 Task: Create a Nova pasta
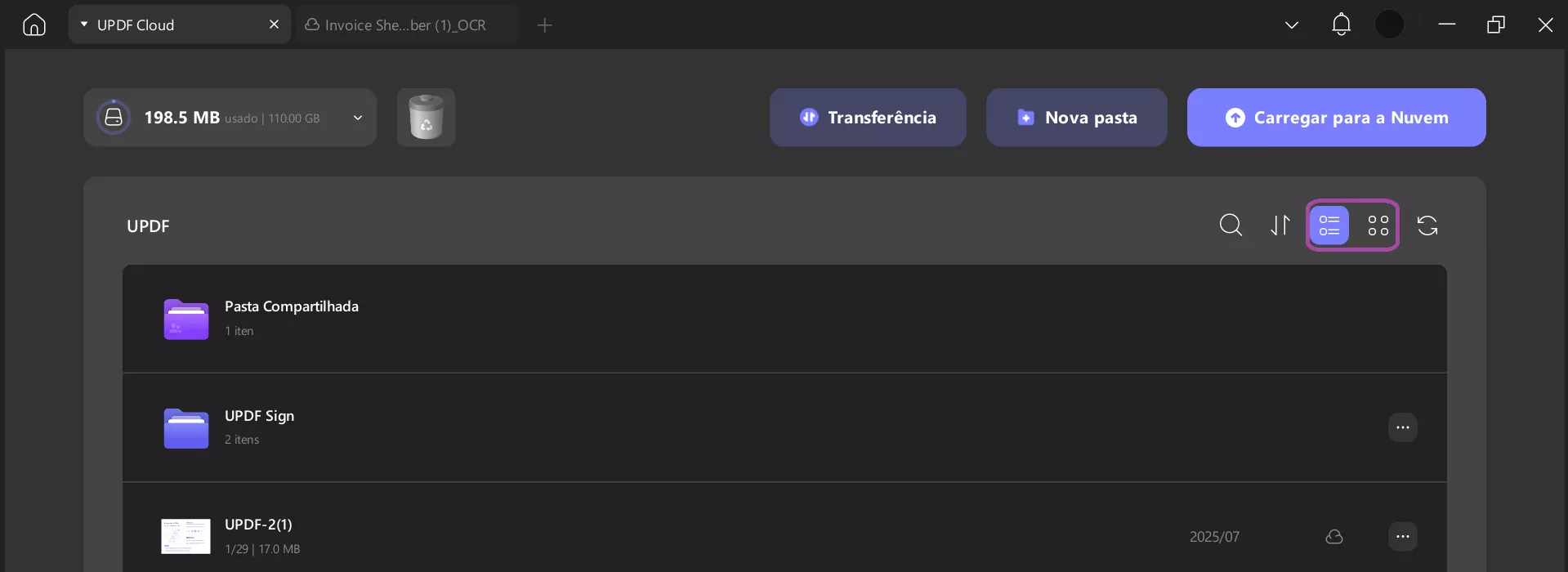pos(1076,117)
